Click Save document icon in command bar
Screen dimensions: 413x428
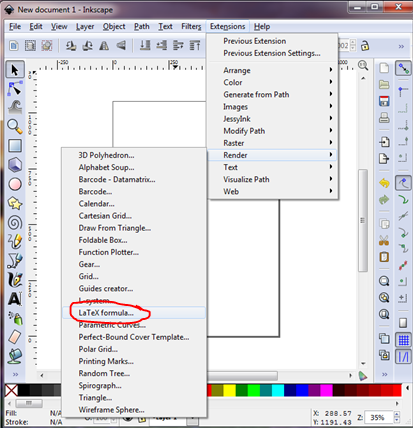point(384,101)
